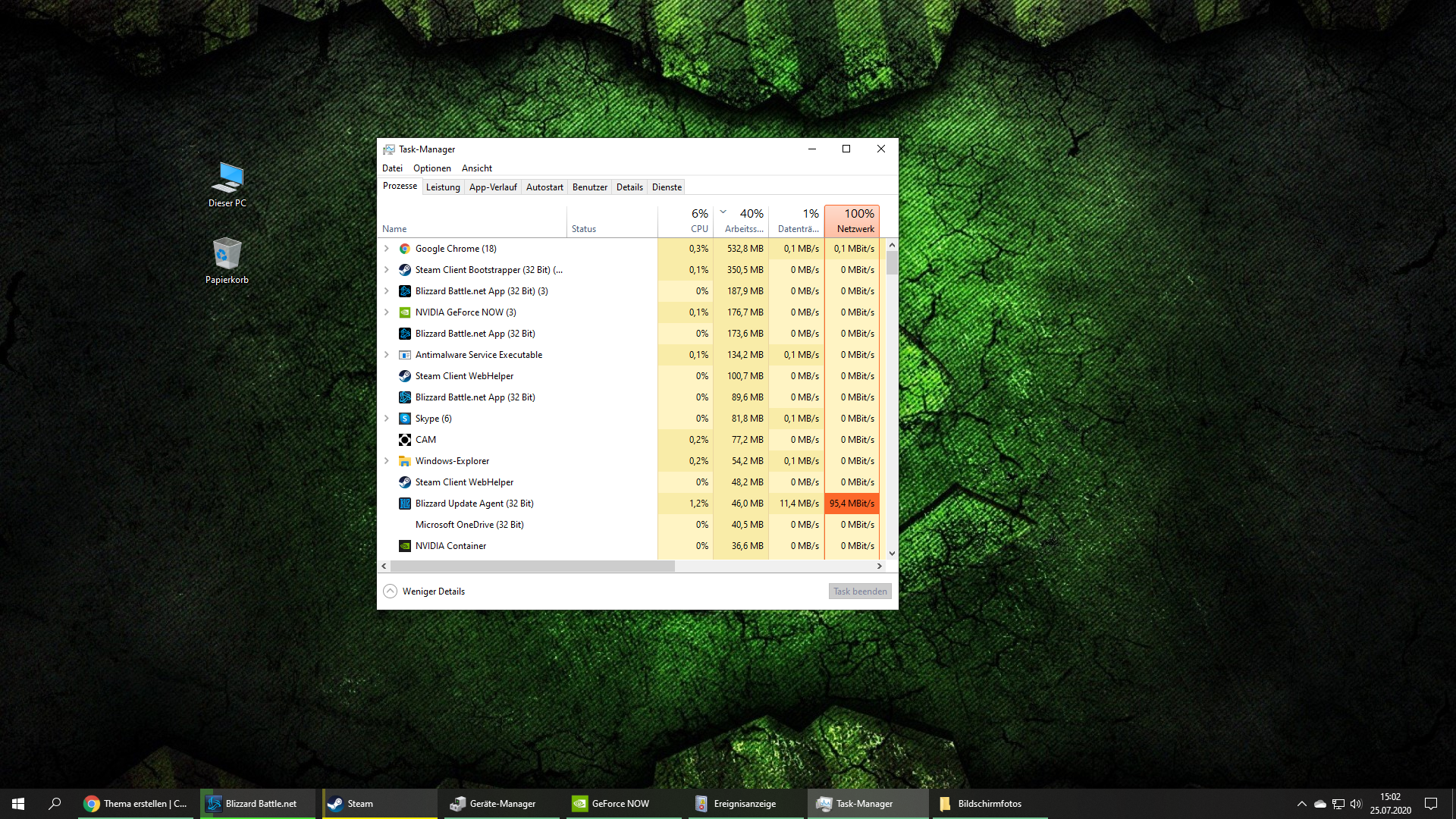Click the Task beenden button
The width and height of the screenshot is (1456, 819).
point(859,591)
